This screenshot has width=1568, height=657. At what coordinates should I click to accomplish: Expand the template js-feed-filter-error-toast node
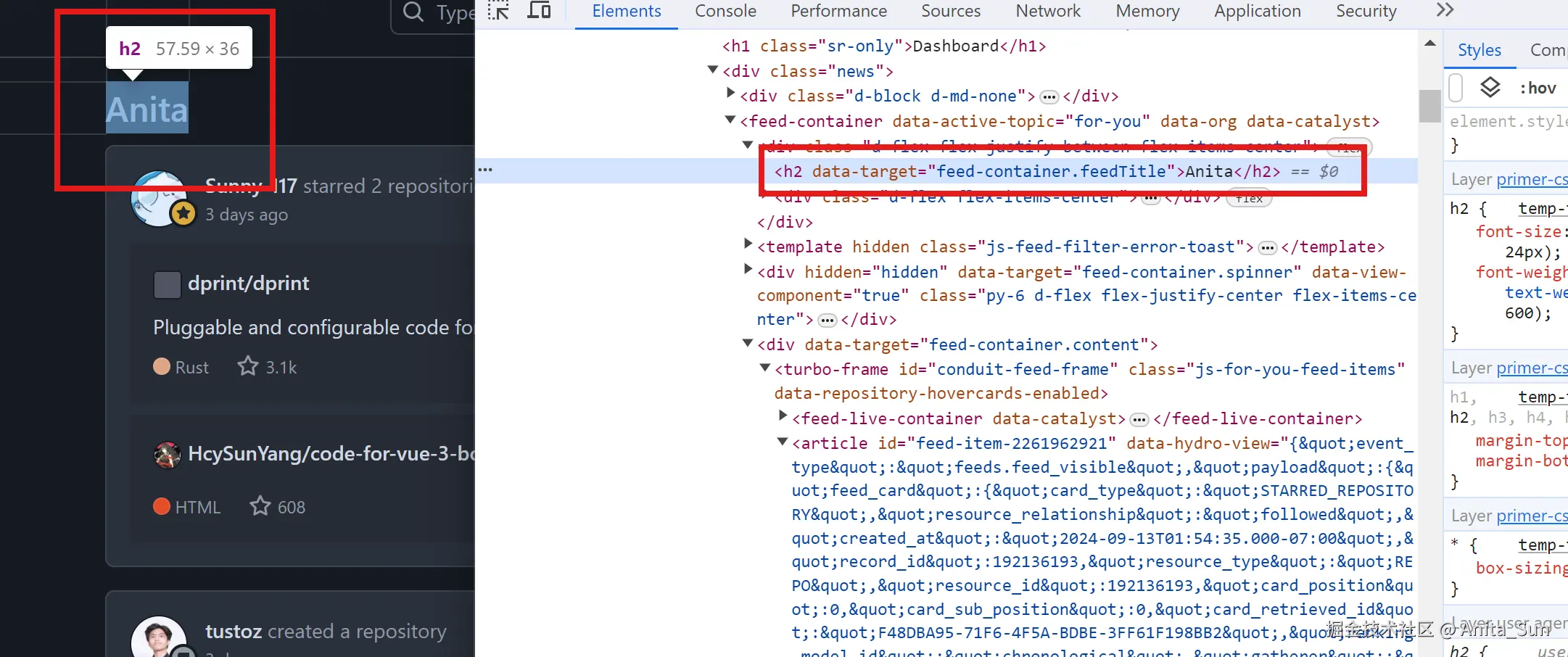click(748, 244)
